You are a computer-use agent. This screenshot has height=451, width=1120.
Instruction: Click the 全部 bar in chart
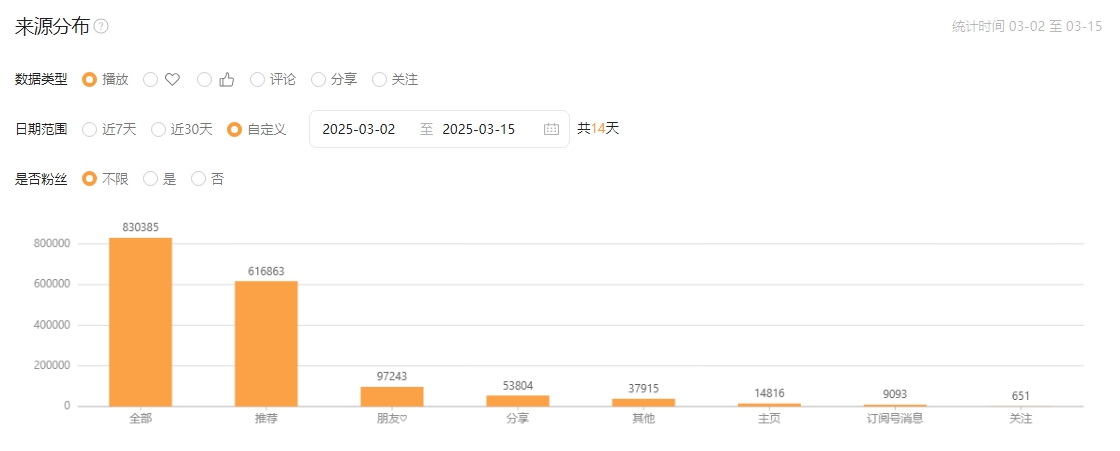pyautogui.click(x=140, y=322)
